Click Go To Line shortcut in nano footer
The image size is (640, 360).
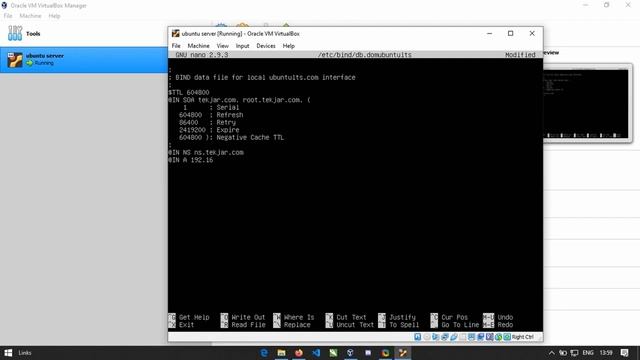454,325
